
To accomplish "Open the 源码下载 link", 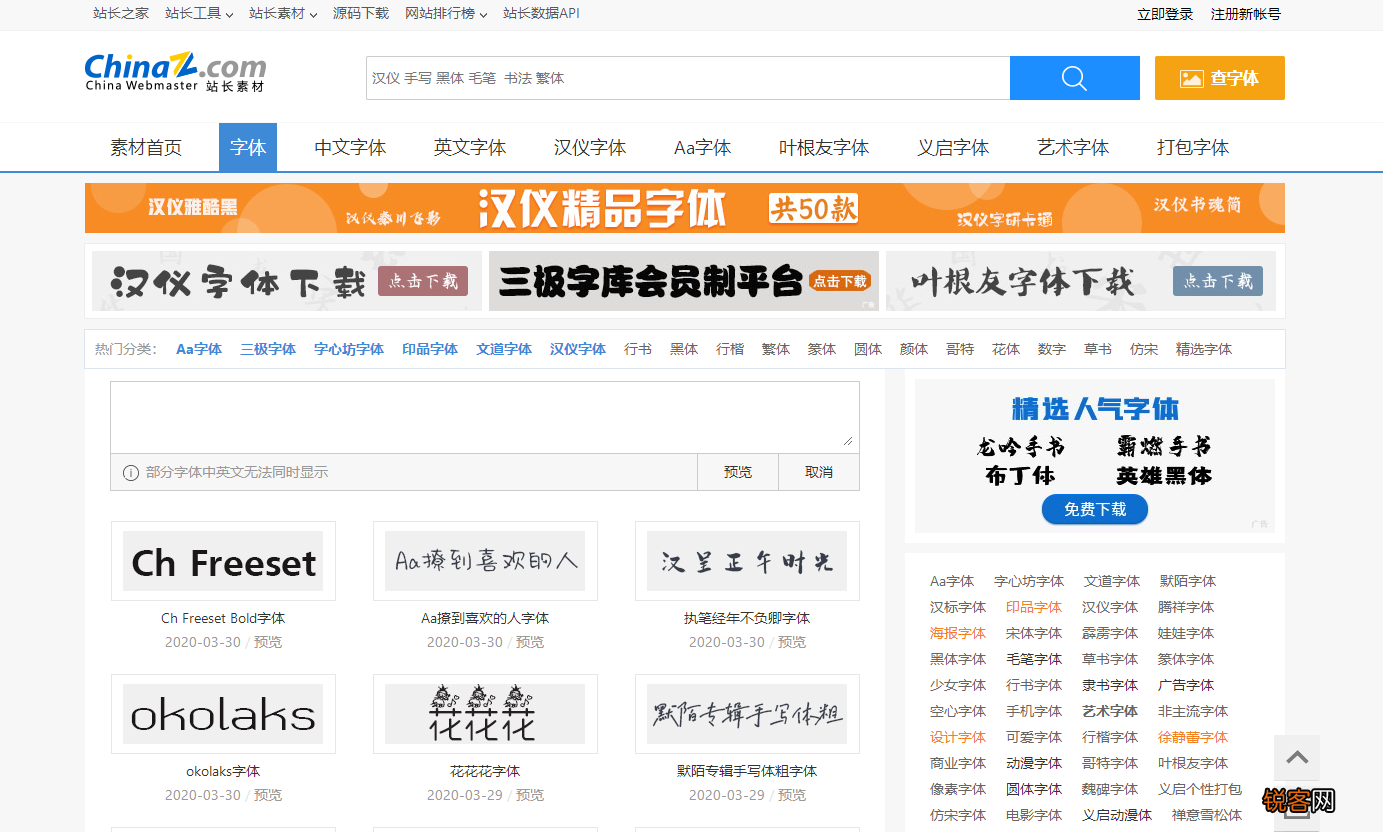I will coord(361,14).
